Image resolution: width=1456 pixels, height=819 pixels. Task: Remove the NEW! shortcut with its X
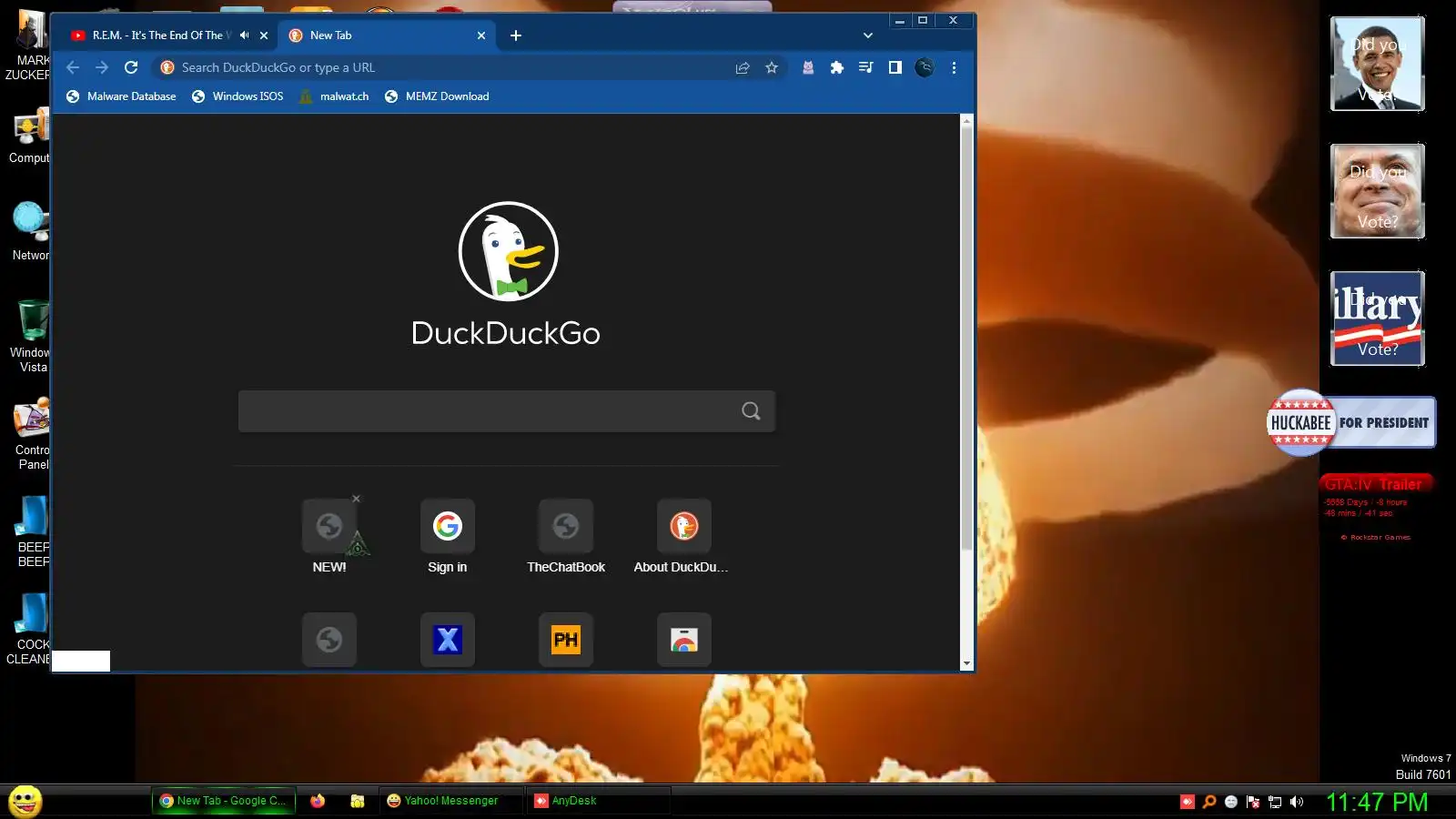coord(357,499)
